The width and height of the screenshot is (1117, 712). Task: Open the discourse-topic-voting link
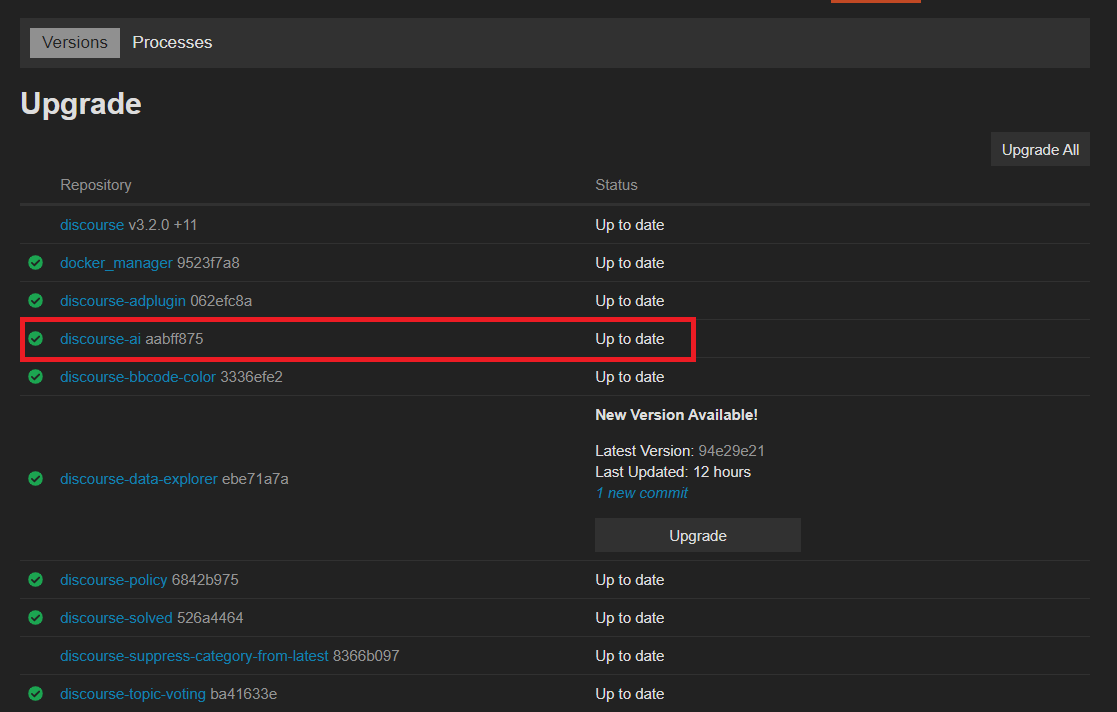133,694
